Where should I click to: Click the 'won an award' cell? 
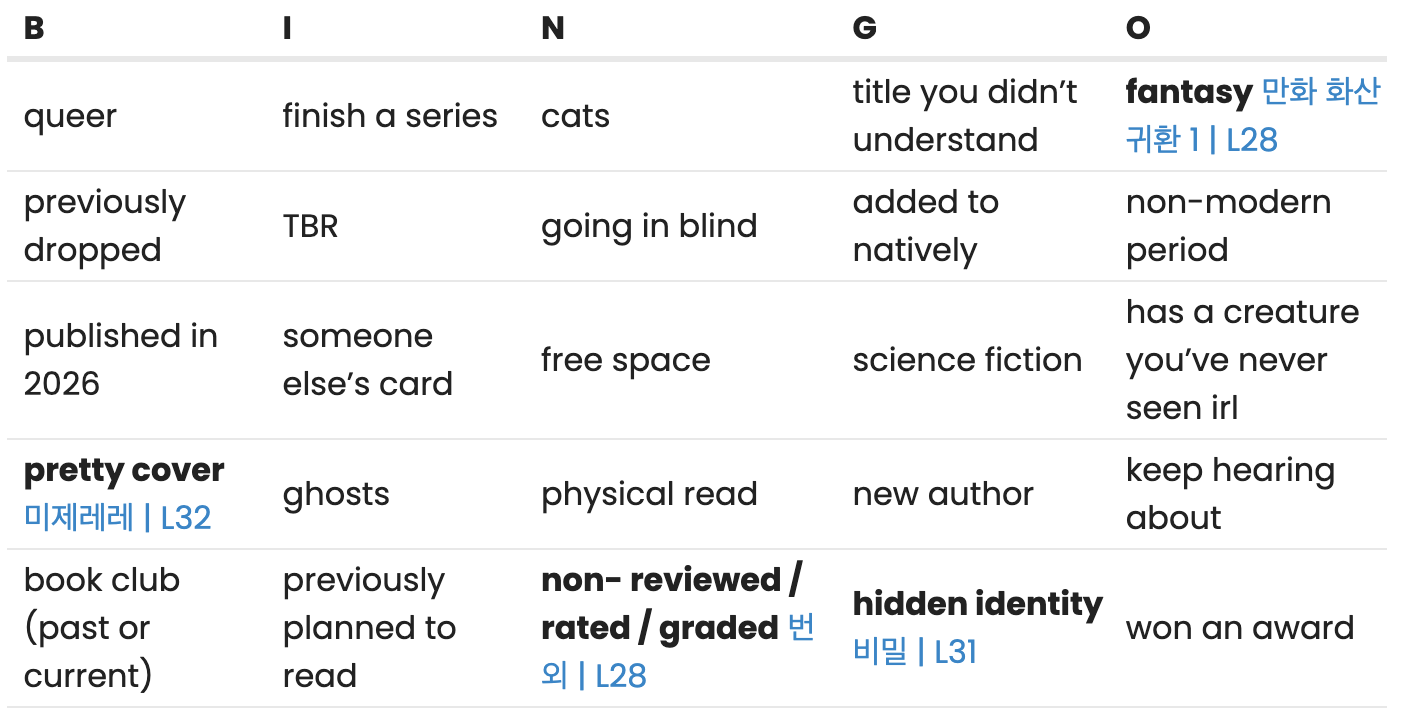coord(1239,628)
